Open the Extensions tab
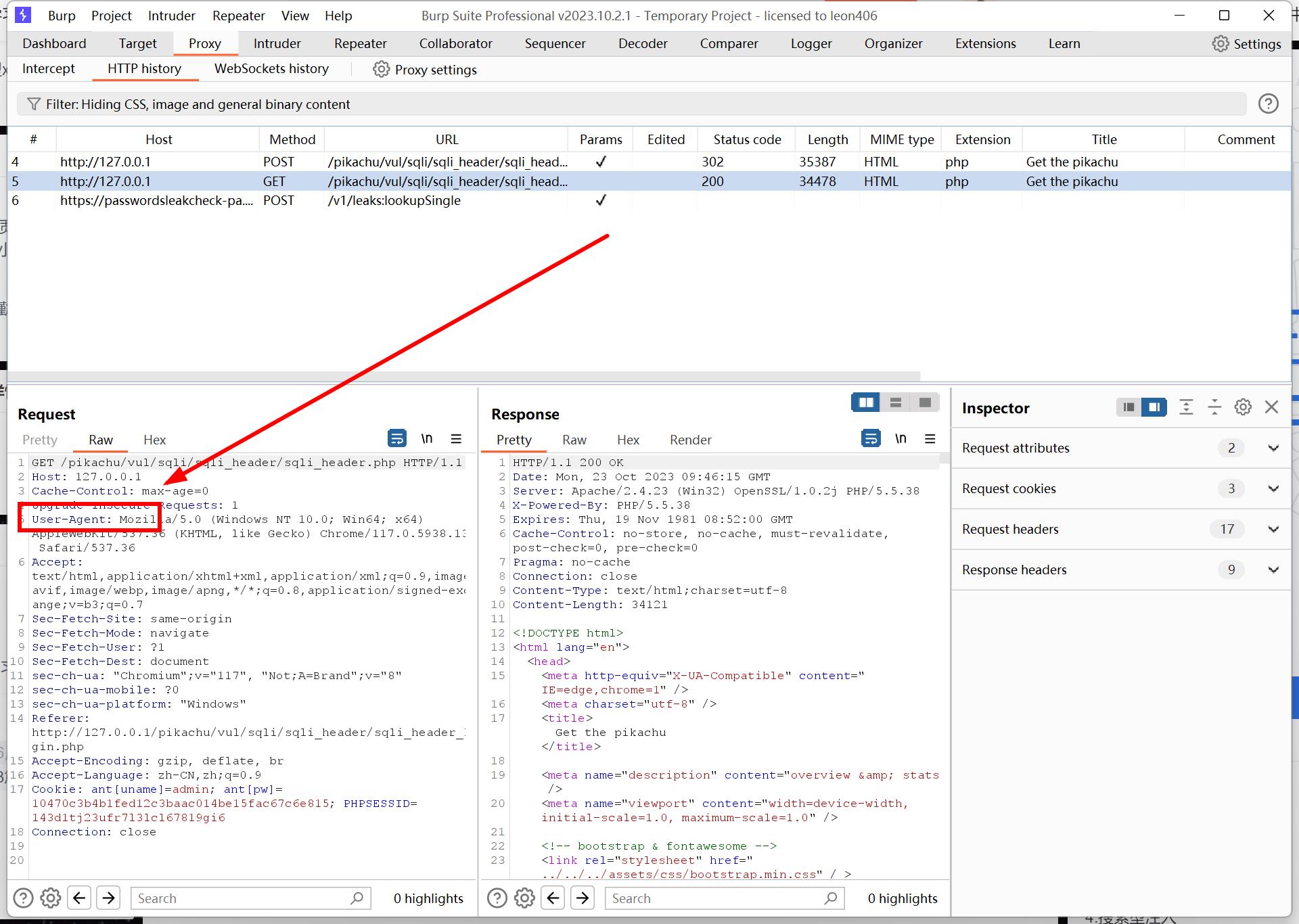Screen dimensions: 1299x924 coord(986,44)
